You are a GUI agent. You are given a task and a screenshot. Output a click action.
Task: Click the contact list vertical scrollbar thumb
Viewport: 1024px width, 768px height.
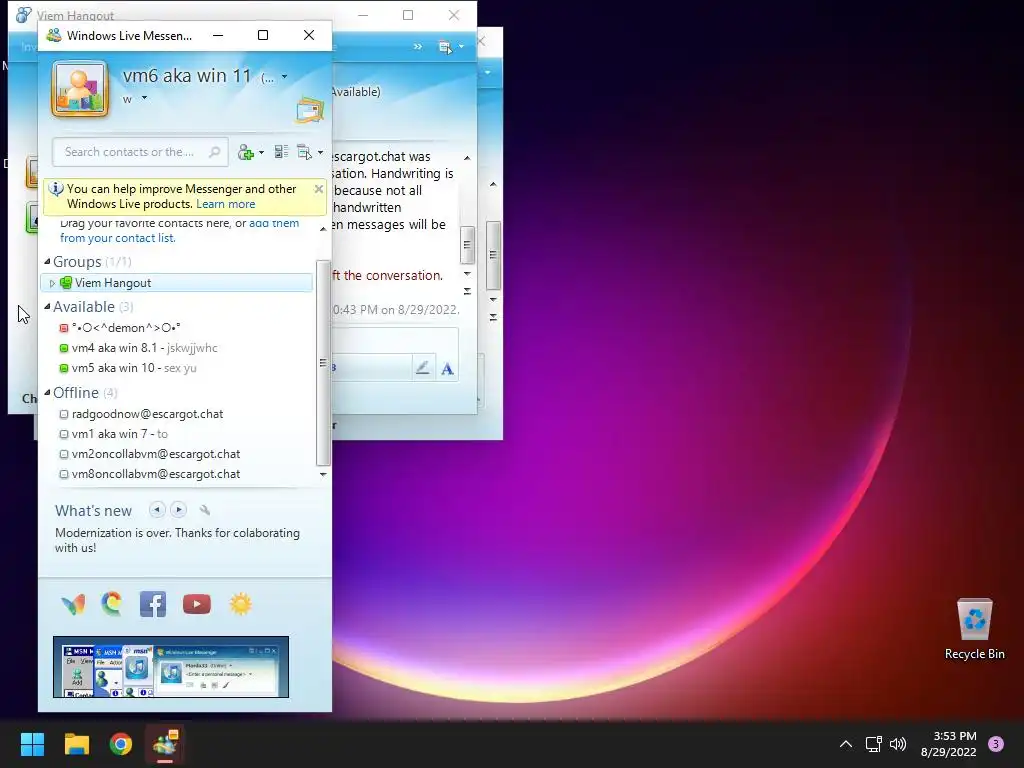(323, 362)
